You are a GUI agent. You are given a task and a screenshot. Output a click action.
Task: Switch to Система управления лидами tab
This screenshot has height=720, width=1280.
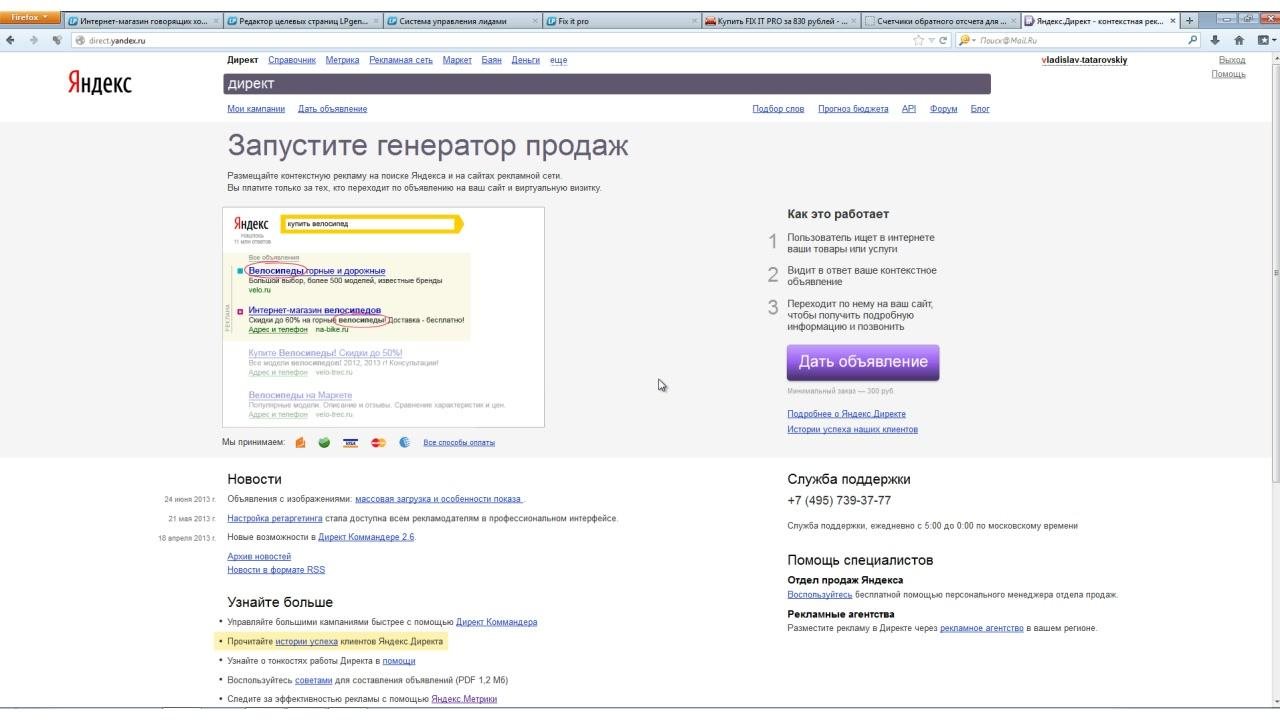[x=463, y=21]
